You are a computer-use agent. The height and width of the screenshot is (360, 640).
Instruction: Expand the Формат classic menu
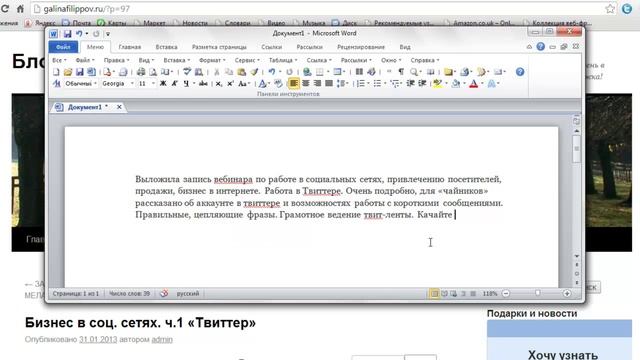(212, 60)
